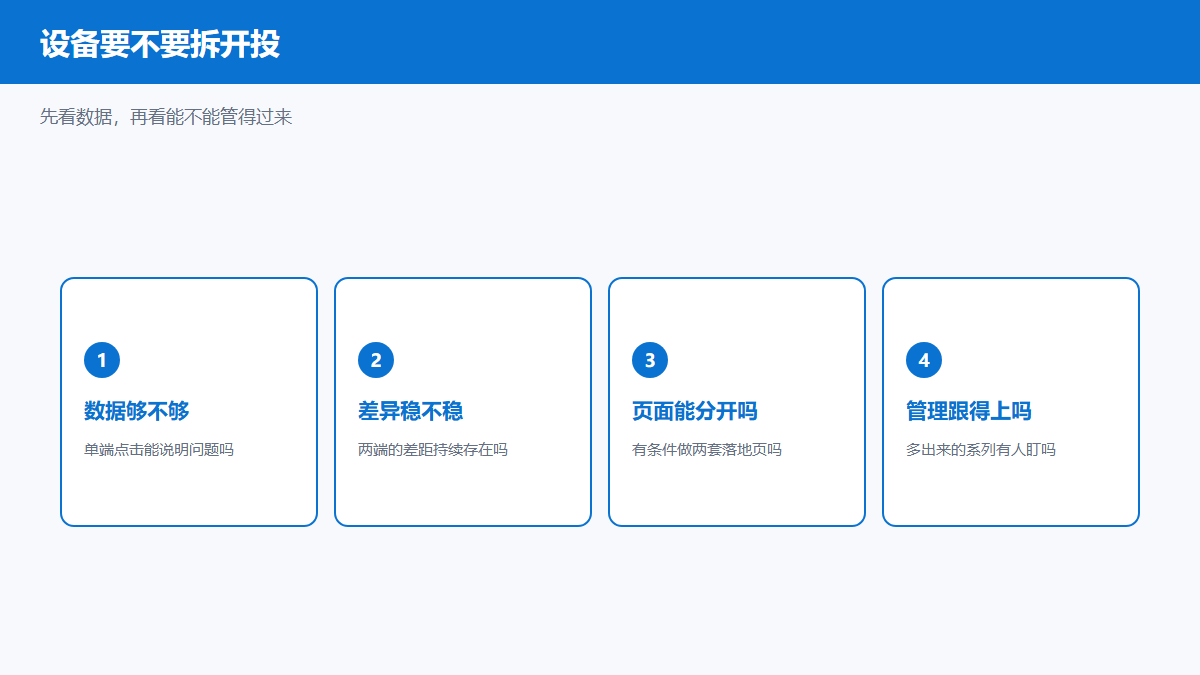The width and height of the screenshot is (1200, 675).
Task: Click the text 两端的差距持续存在吗
Action: 433,450
